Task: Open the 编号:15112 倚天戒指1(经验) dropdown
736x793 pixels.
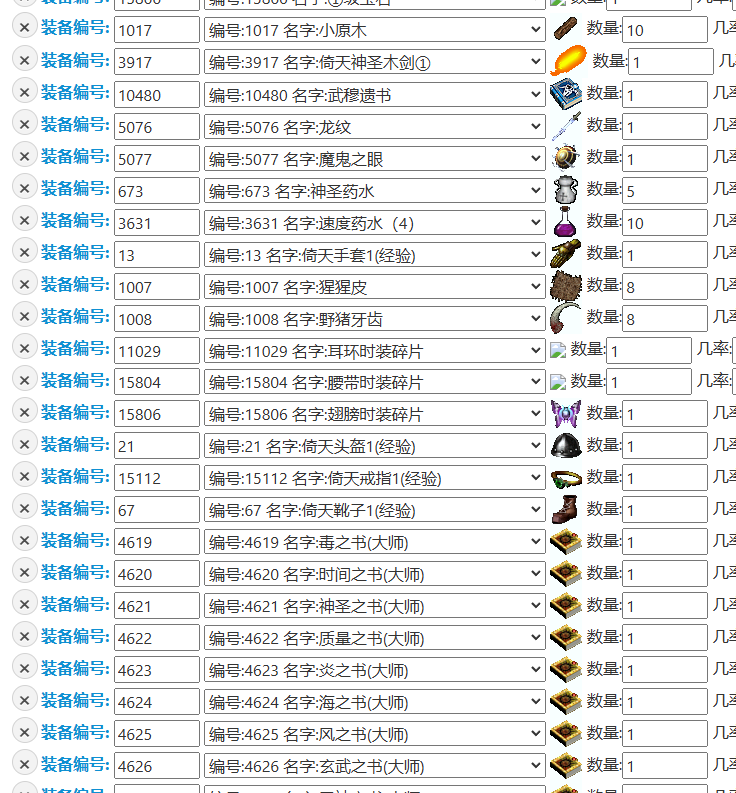Action: pyautogui.click(x=375, y=477)
